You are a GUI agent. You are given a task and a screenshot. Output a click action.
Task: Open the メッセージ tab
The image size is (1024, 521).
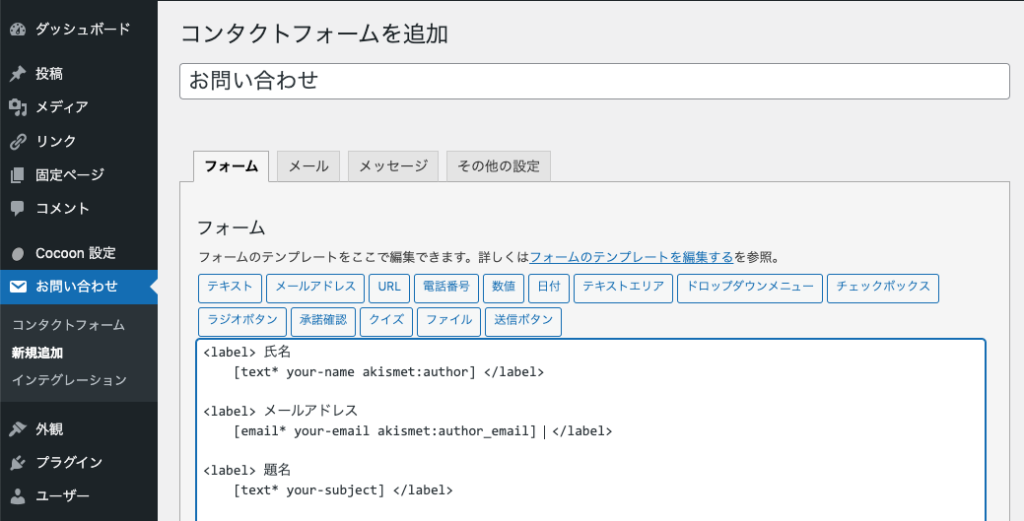[x=393, y=166]
